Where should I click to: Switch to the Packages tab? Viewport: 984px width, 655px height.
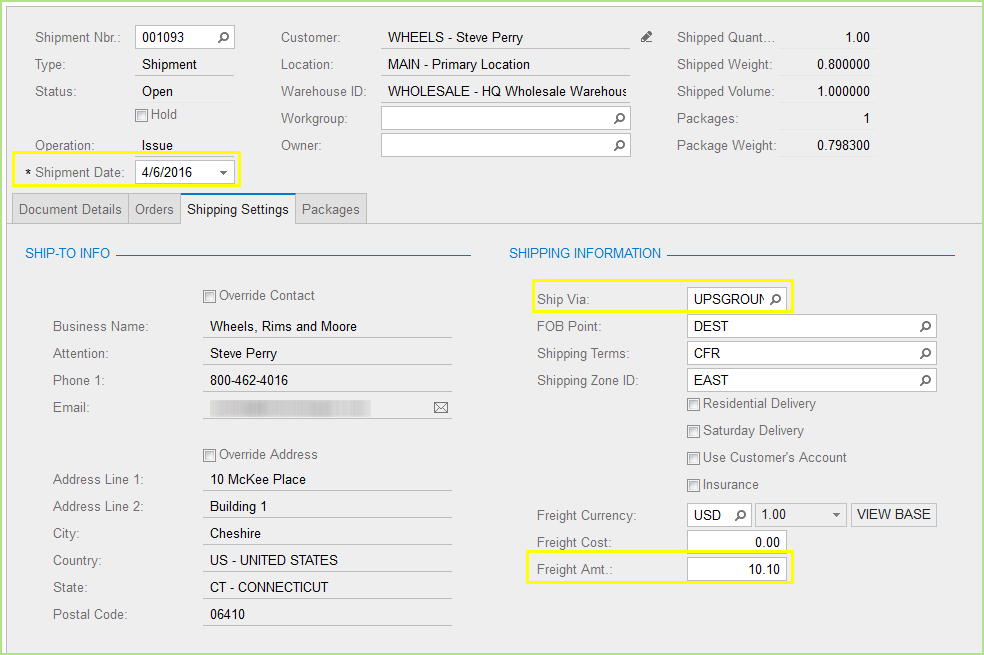point(330,209)
